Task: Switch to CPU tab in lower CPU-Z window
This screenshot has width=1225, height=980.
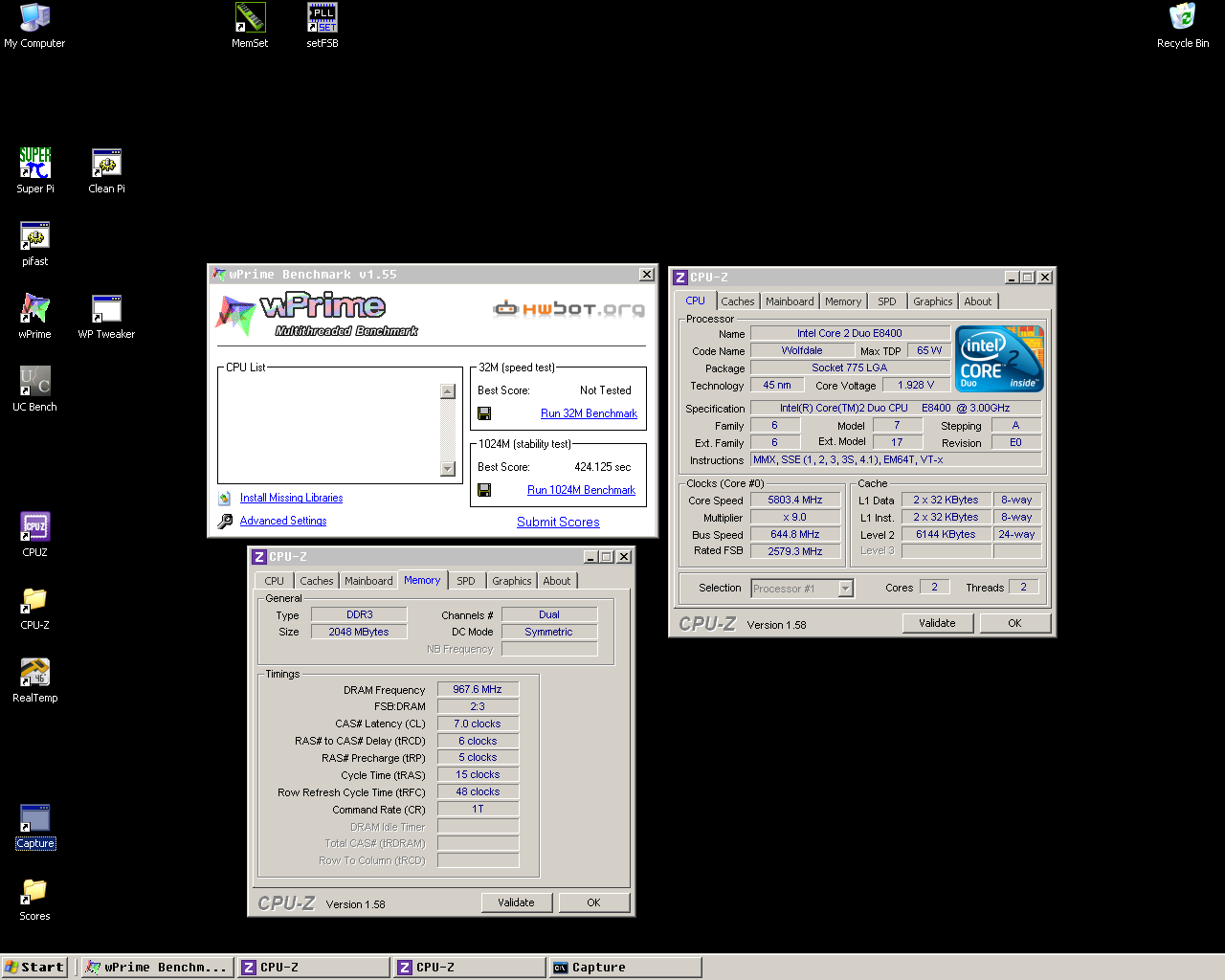Action: tap(275, 581)
